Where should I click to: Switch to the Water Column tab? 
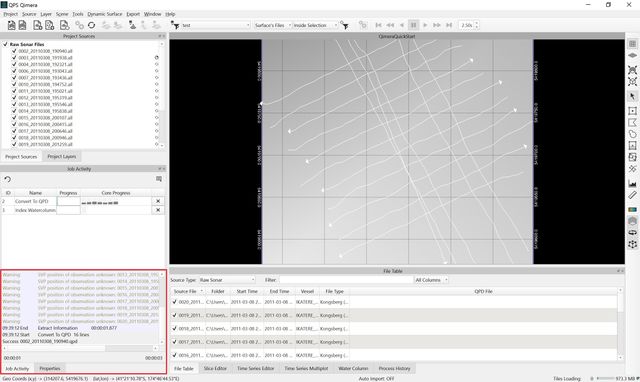pos(353,369)
